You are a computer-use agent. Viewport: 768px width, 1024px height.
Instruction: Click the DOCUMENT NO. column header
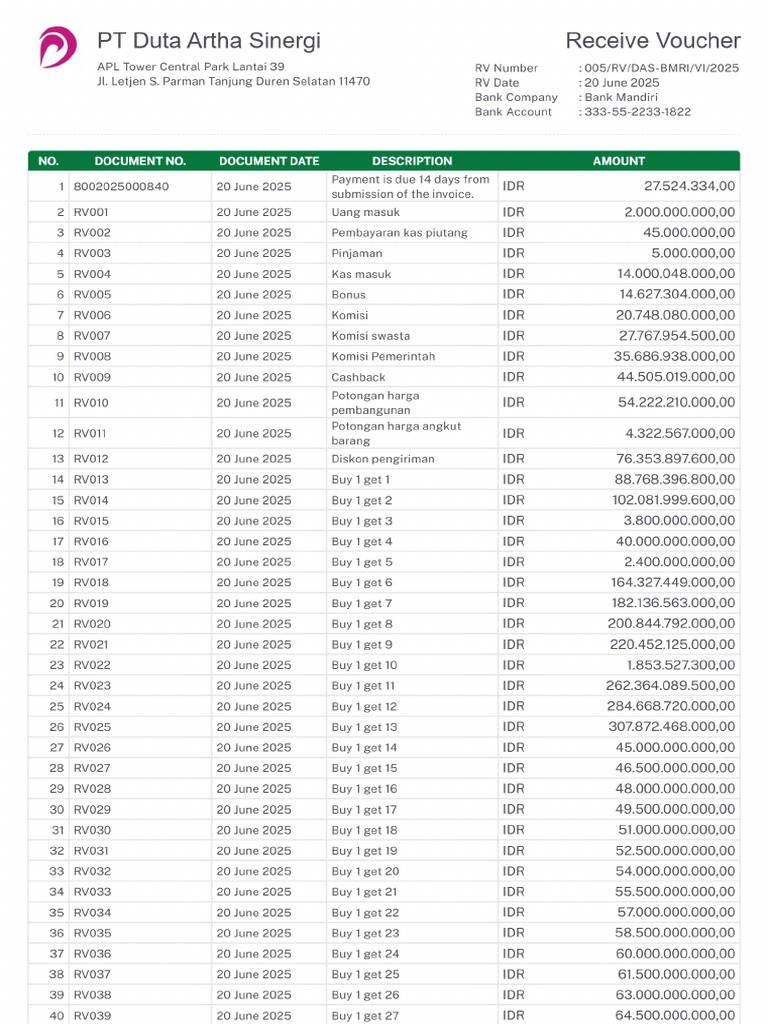tap(140, 161)
